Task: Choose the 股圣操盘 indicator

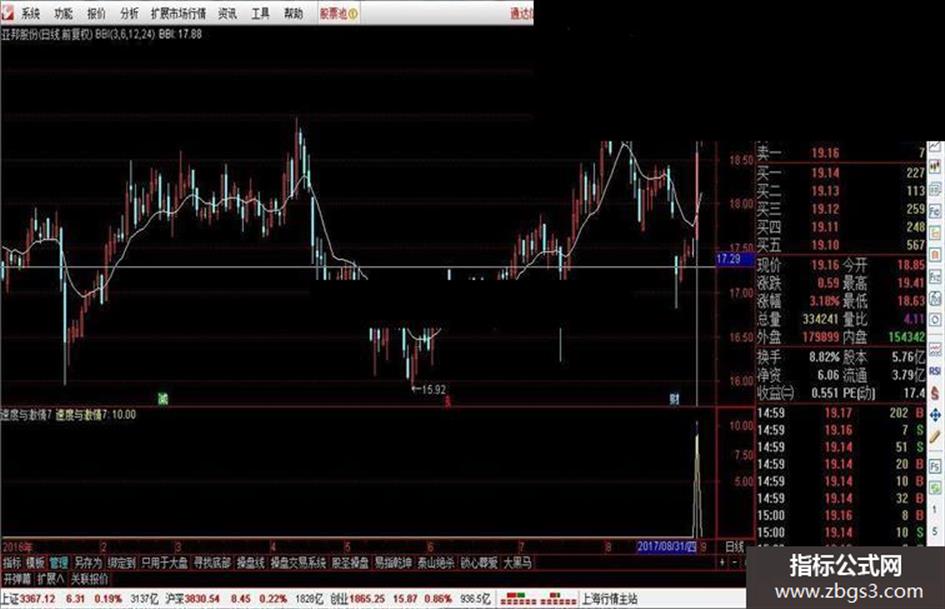Action: point(350,563)
